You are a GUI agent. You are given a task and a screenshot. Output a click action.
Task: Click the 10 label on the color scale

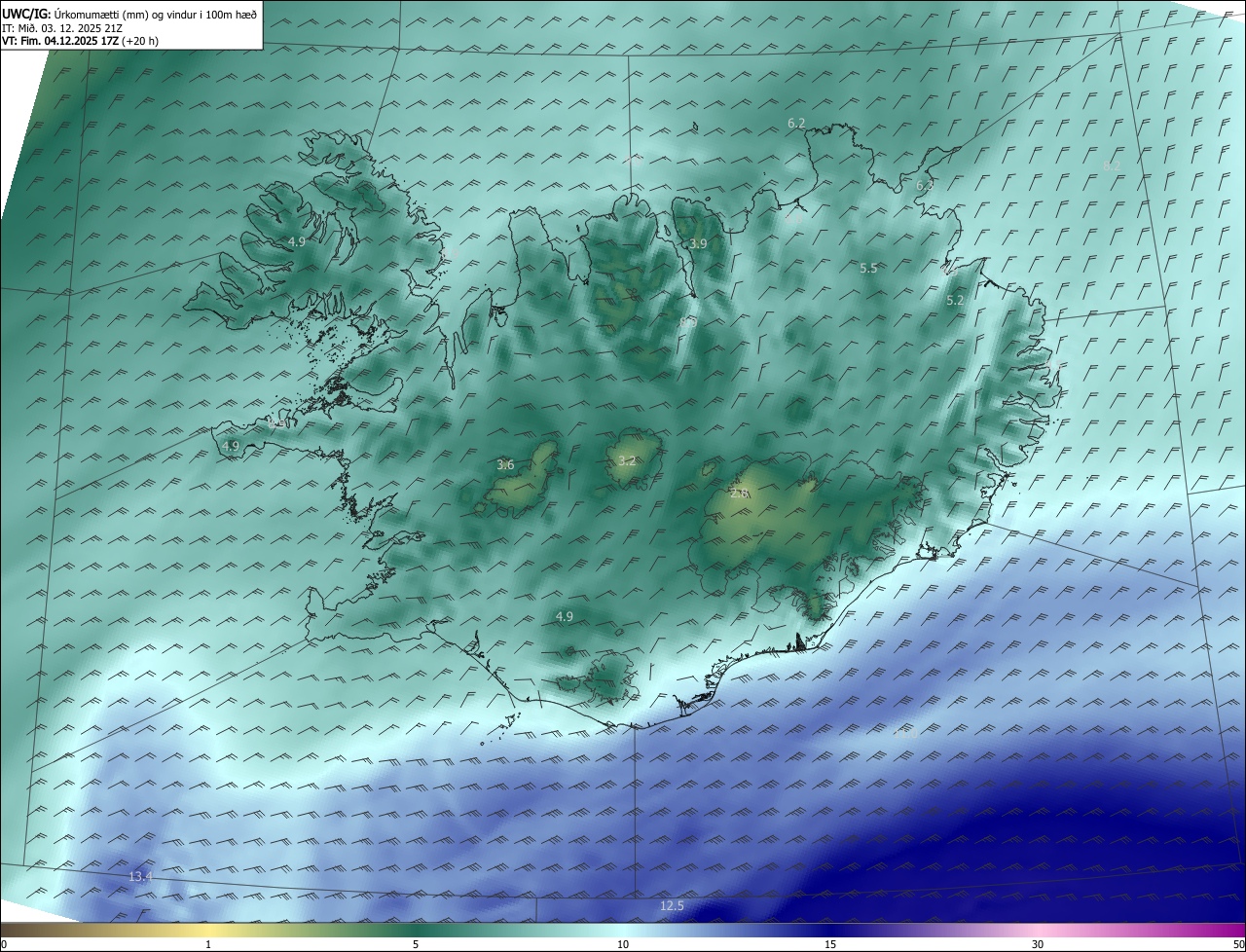623,944
